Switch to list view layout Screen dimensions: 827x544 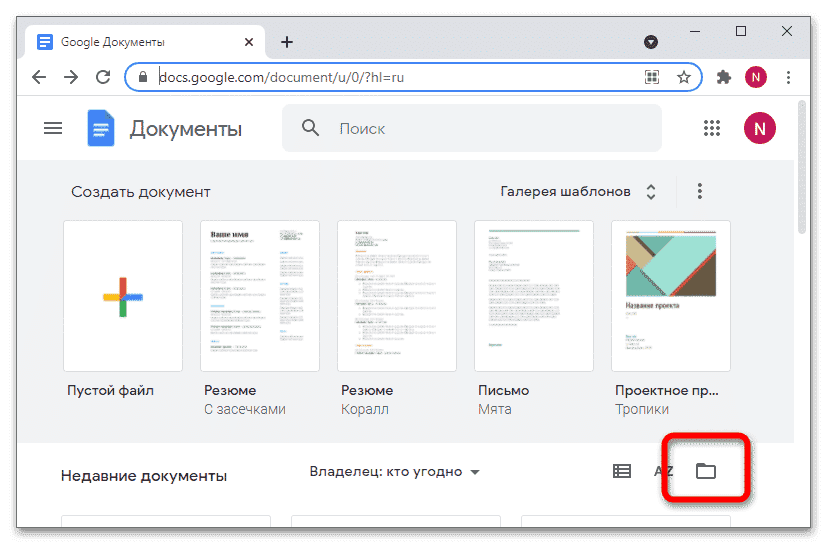[622, 471]
